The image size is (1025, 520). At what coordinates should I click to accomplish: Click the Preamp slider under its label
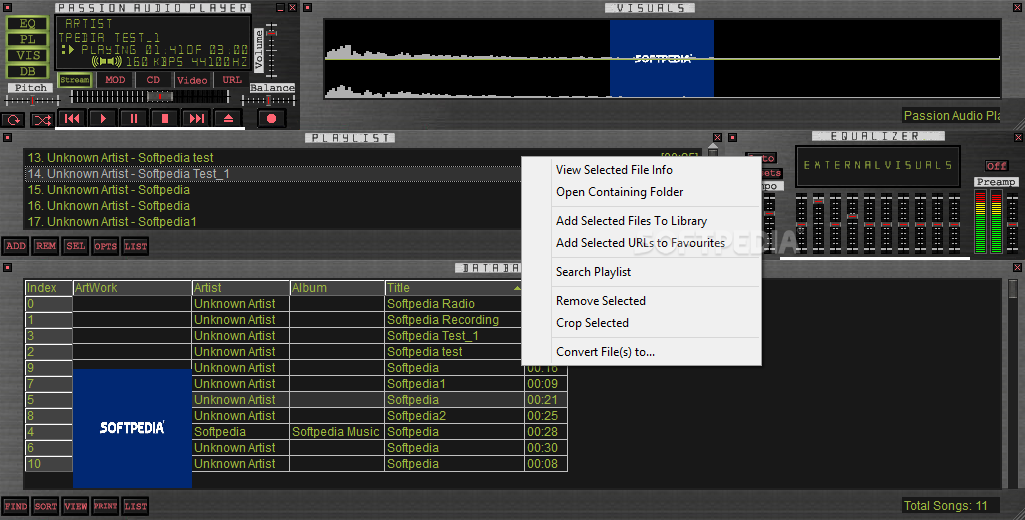tap(1012, 222)
